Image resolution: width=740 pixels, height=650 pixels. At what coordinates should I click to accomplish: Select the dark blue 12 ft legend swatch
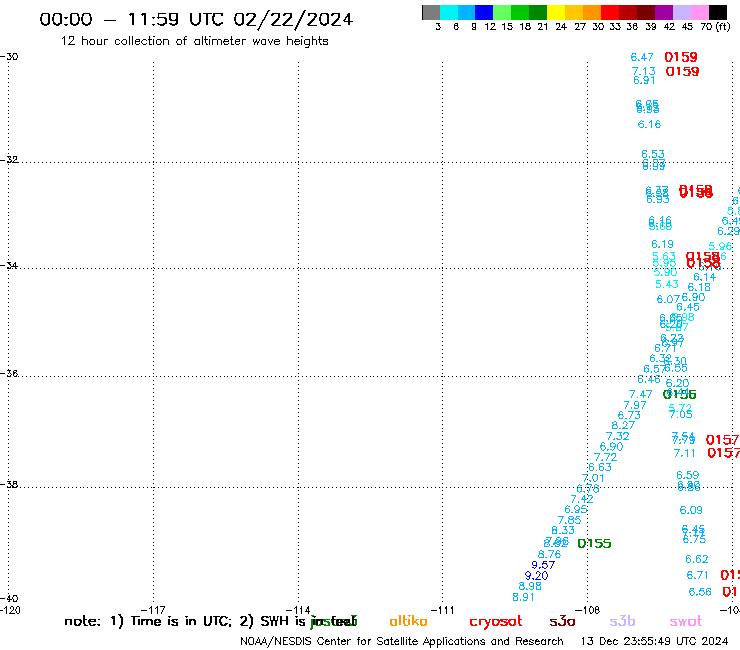point(484,12)
